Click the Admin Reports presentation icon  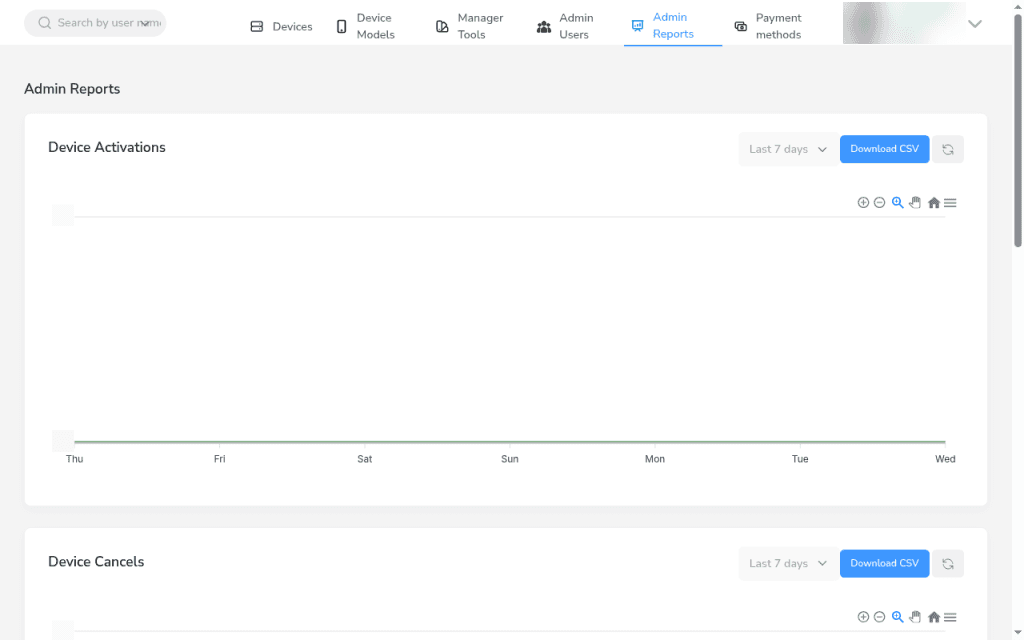pyautogui.click(x=637, y=25)
